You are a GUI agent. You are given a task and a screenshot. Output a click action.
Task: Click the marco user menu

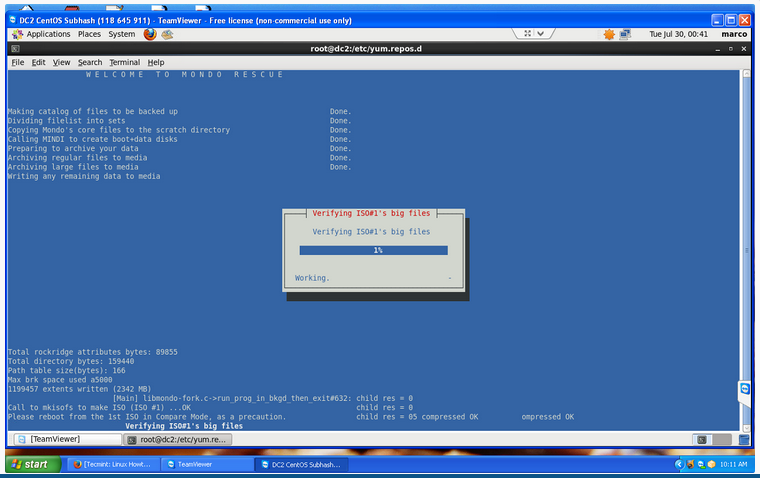[x=734, y=34]
